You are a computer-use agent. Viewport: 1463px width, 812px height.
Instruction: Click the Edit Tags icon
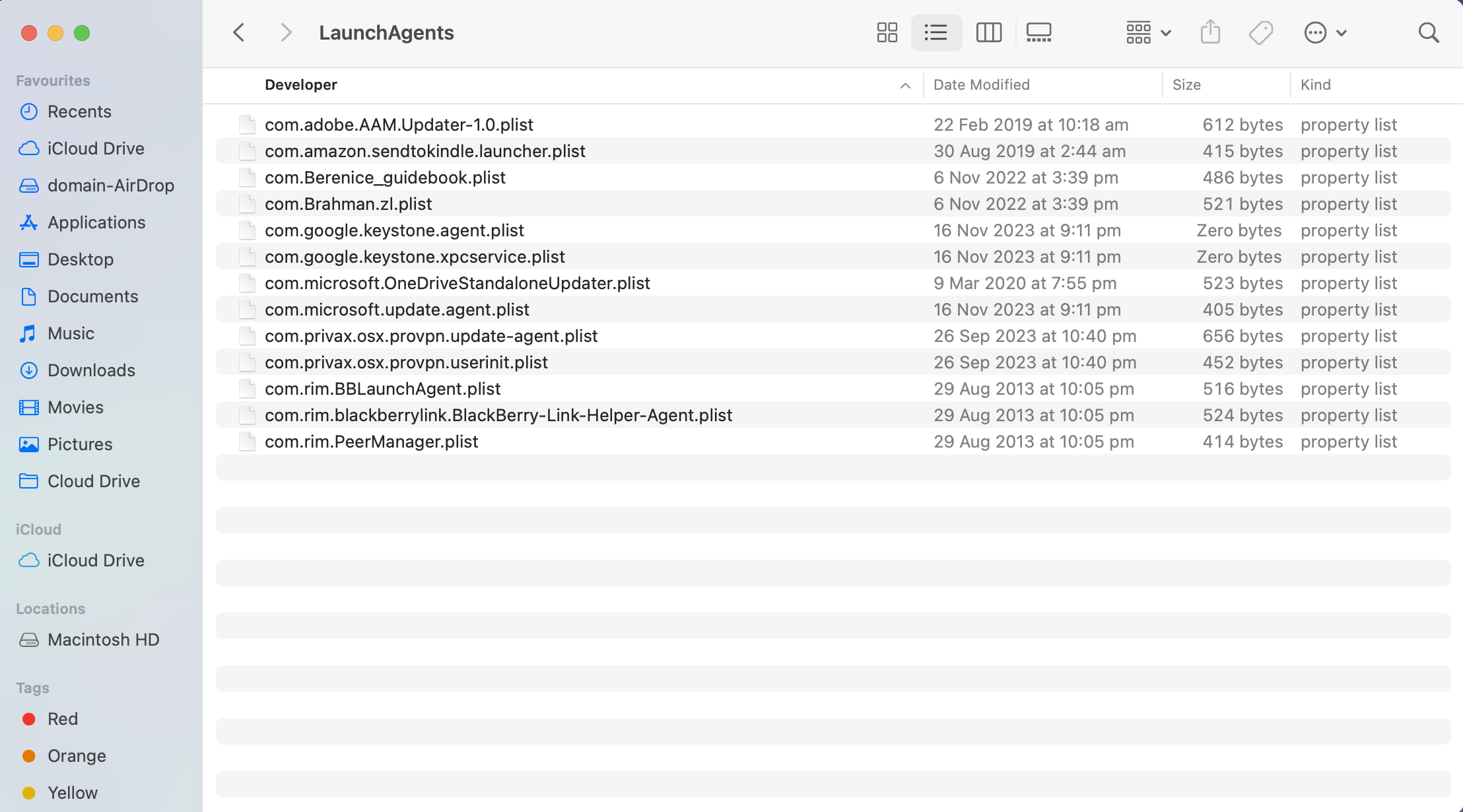[1260, 32]
